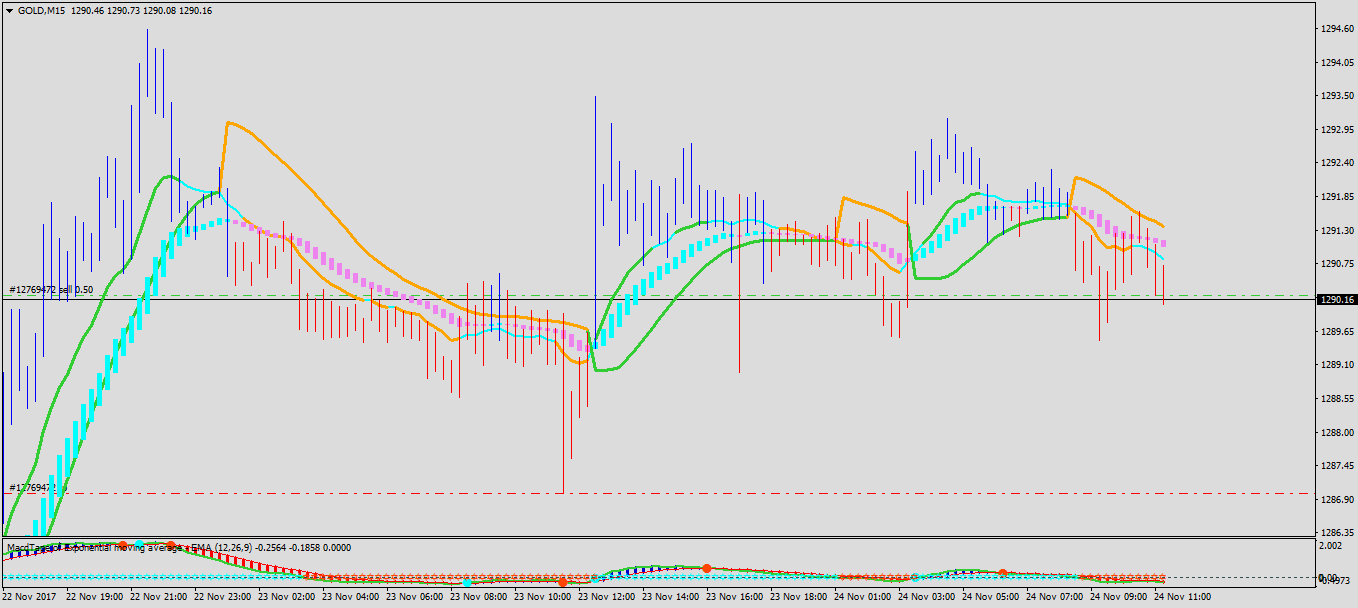Screen dimensions: 1358x608
Task: Click the 2.002 indicator scale value
Action: pos(1332,546)
